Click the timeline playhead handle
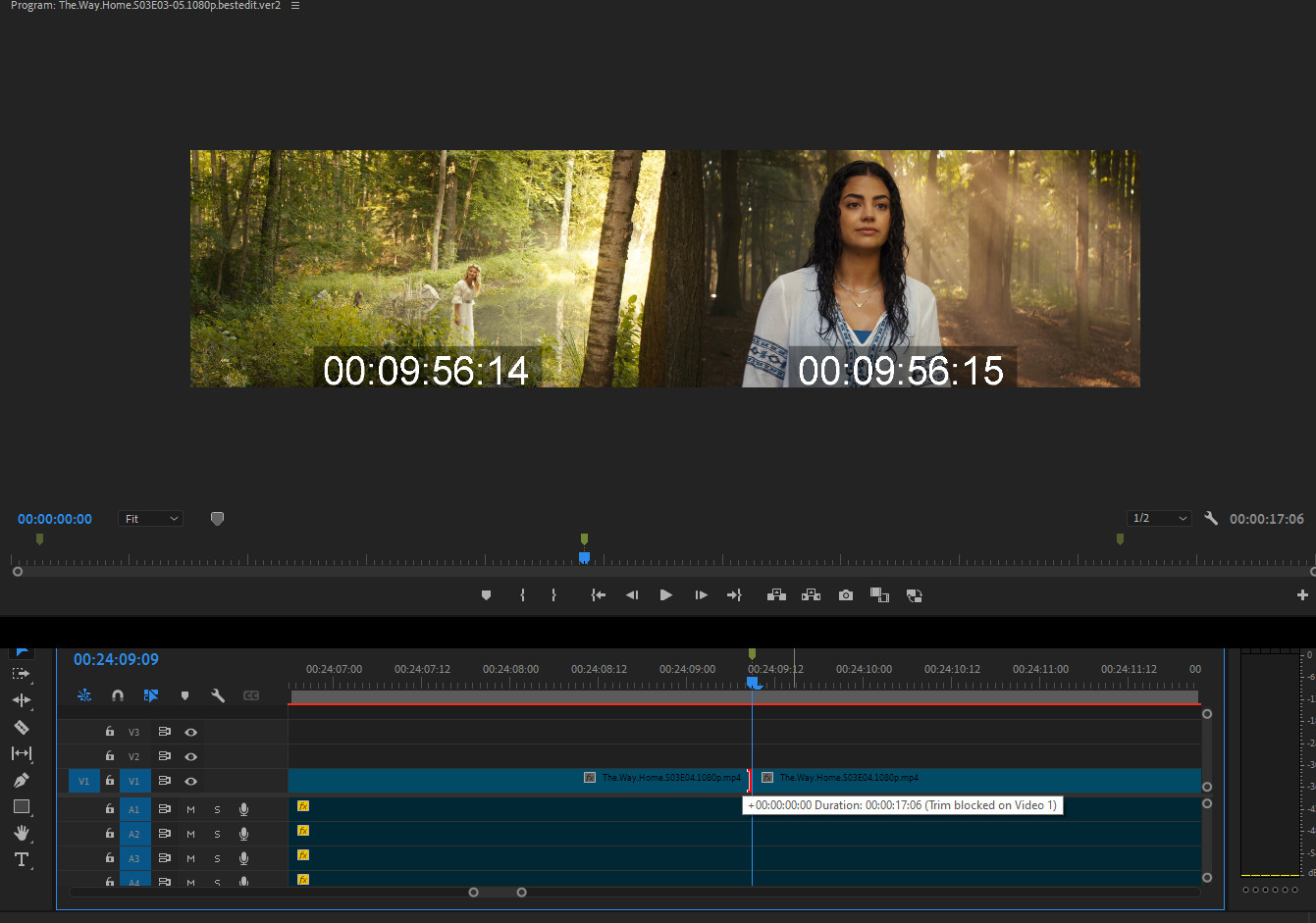 click(752, 682)
